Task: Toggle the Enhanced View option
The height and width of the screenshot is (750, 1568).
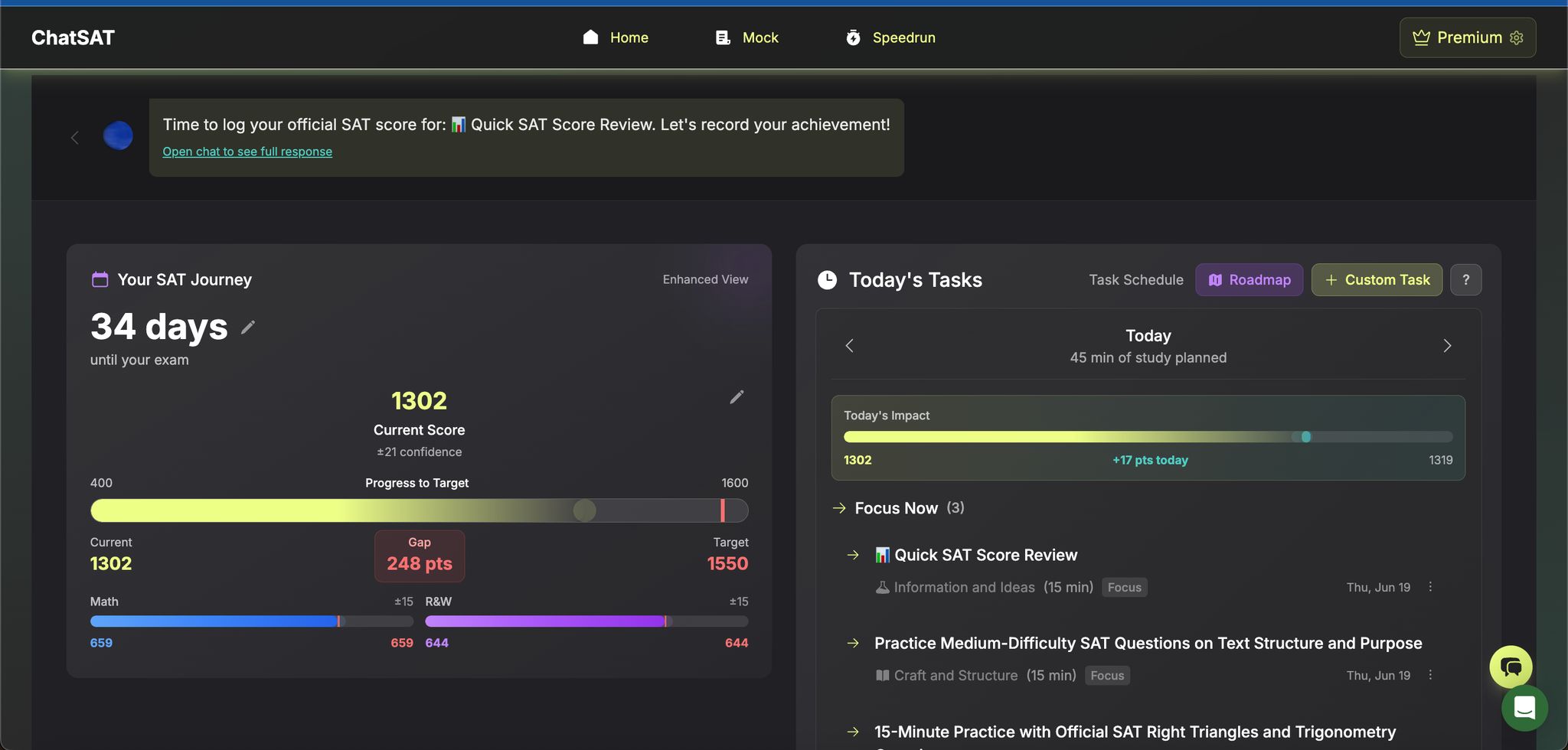Action: pyautogui.click(x=705, y=279)
